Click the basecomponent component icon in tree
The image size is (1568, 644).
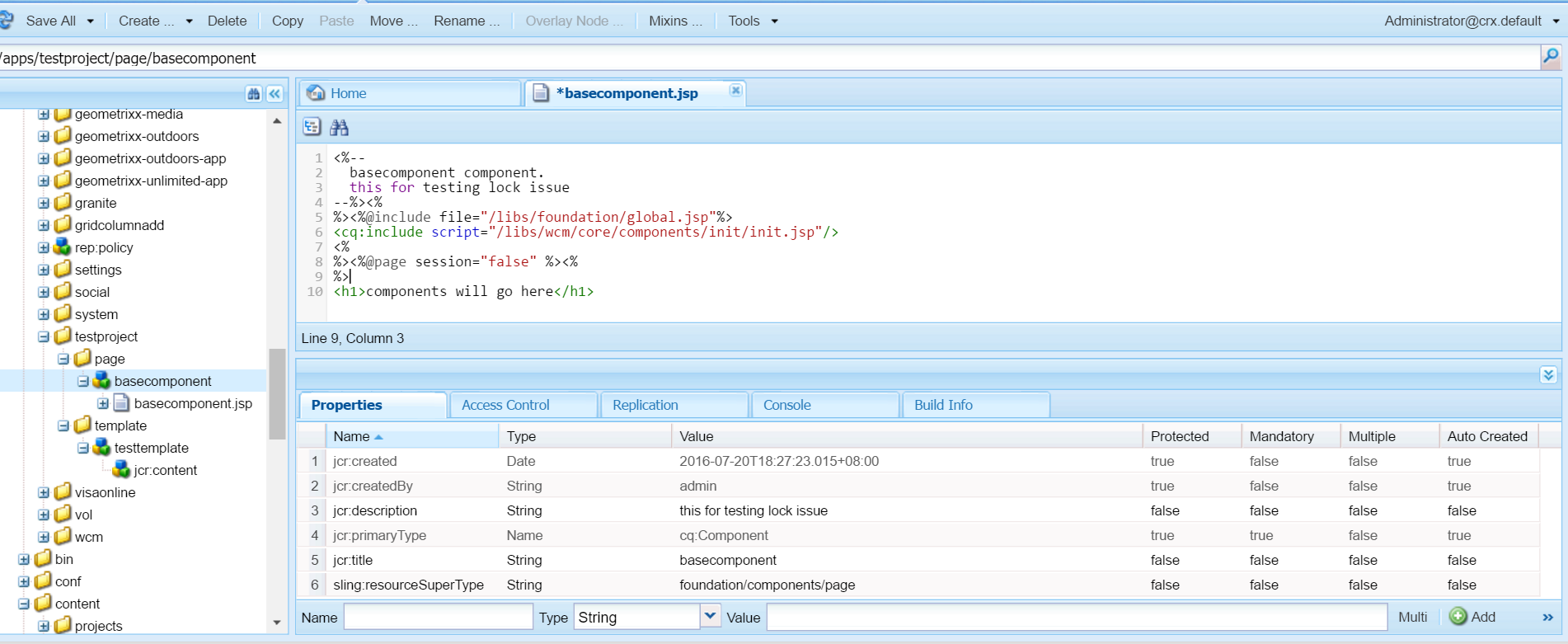coord(102,380)
